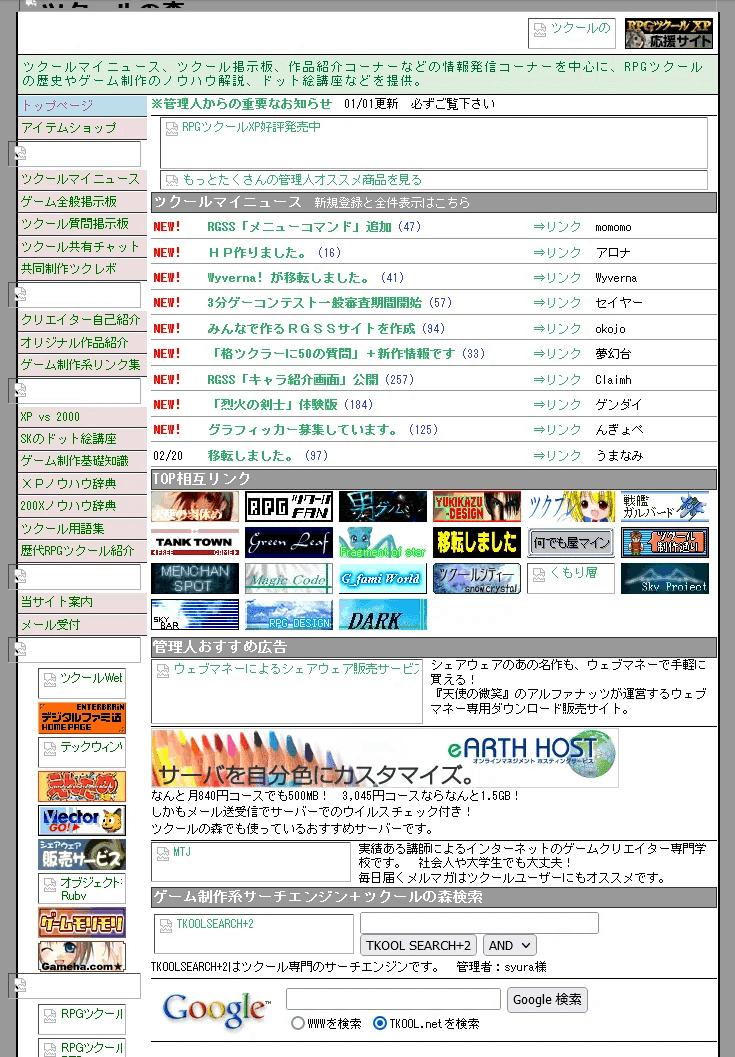Open the 何でも屋マイン banner

click(571, 543)
